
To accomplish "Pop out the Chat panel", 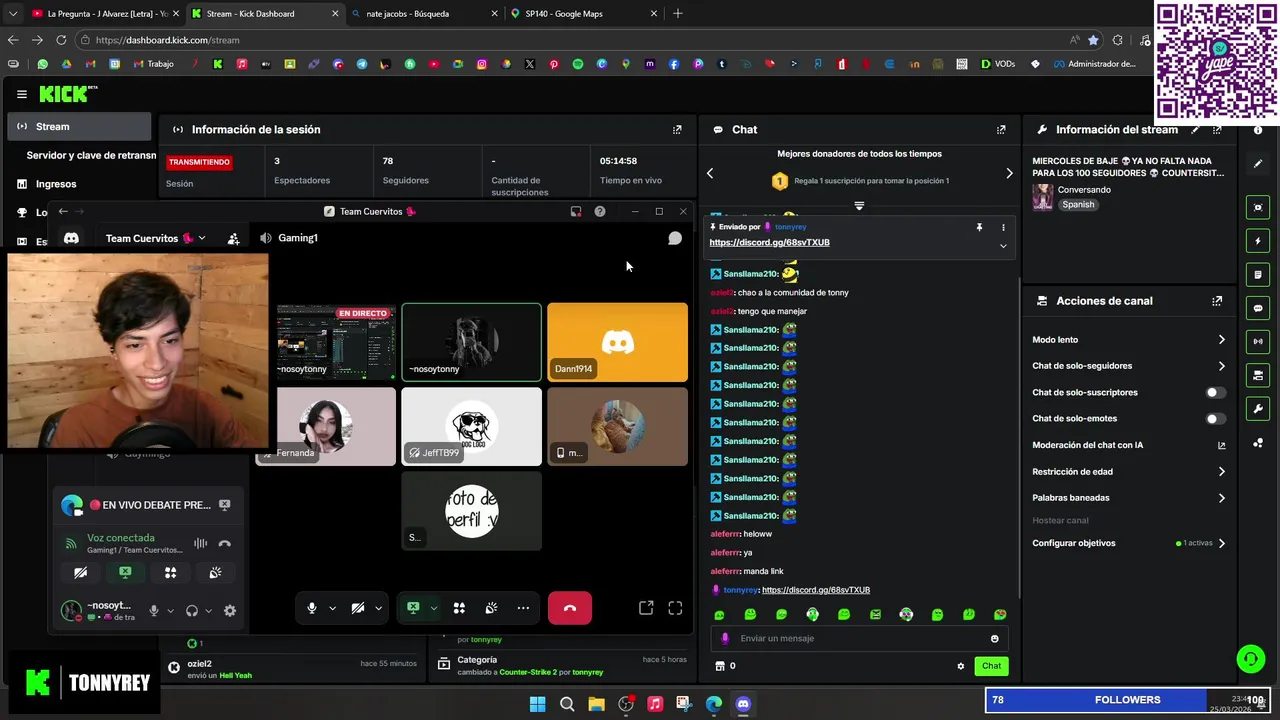I will tap(1001, 130).
